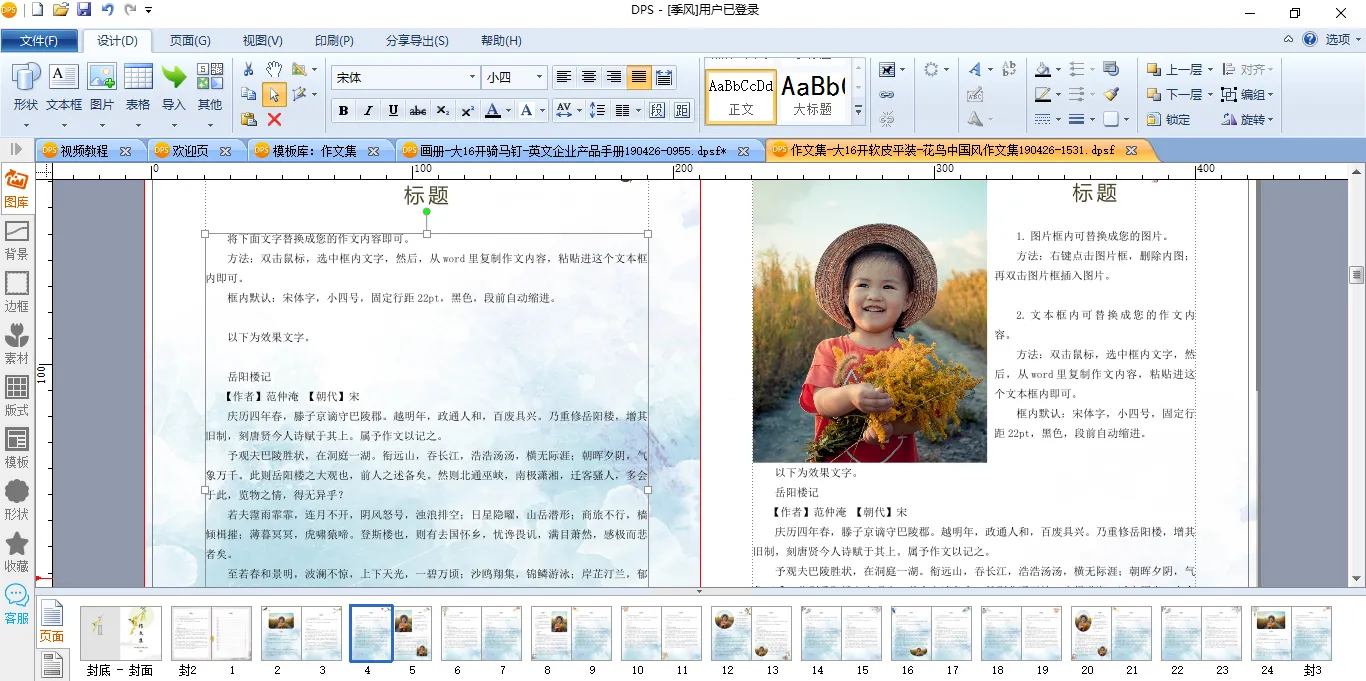Open the 页面(G) ribbon tab

click(x=189, y=40)
